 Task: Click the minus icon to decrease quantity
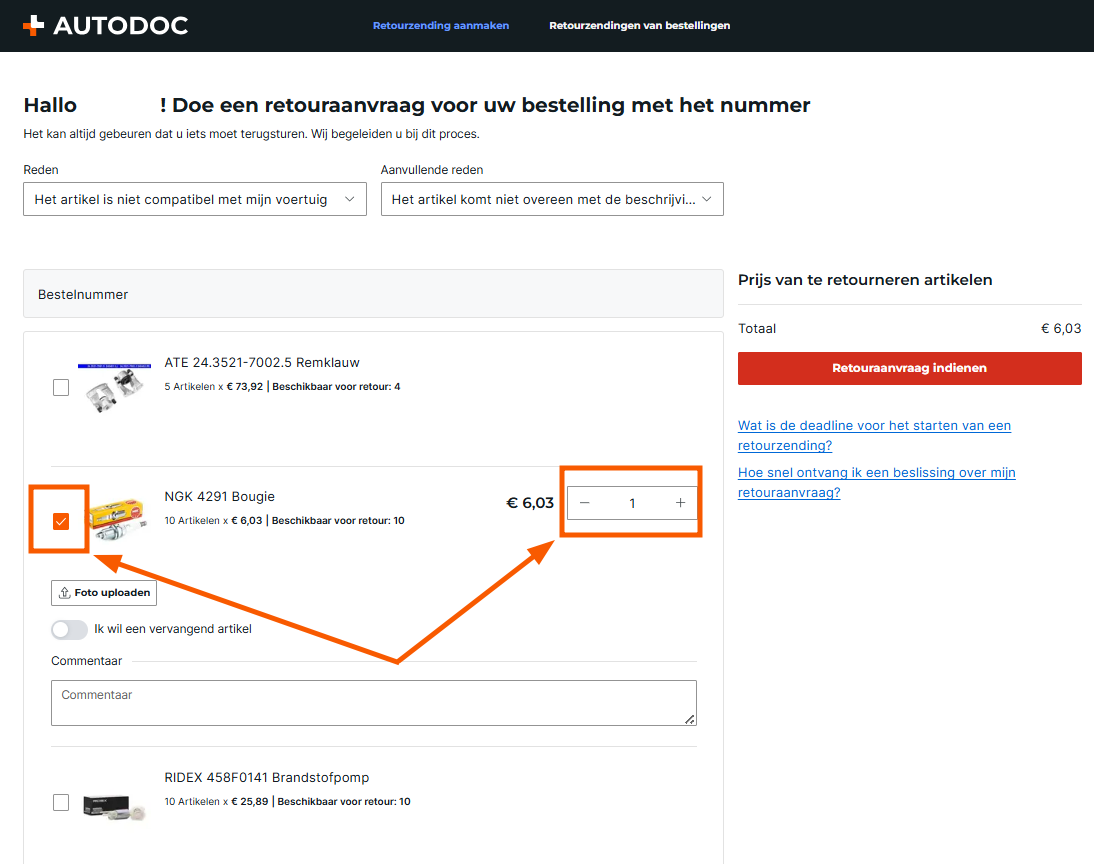click(585, 503)
